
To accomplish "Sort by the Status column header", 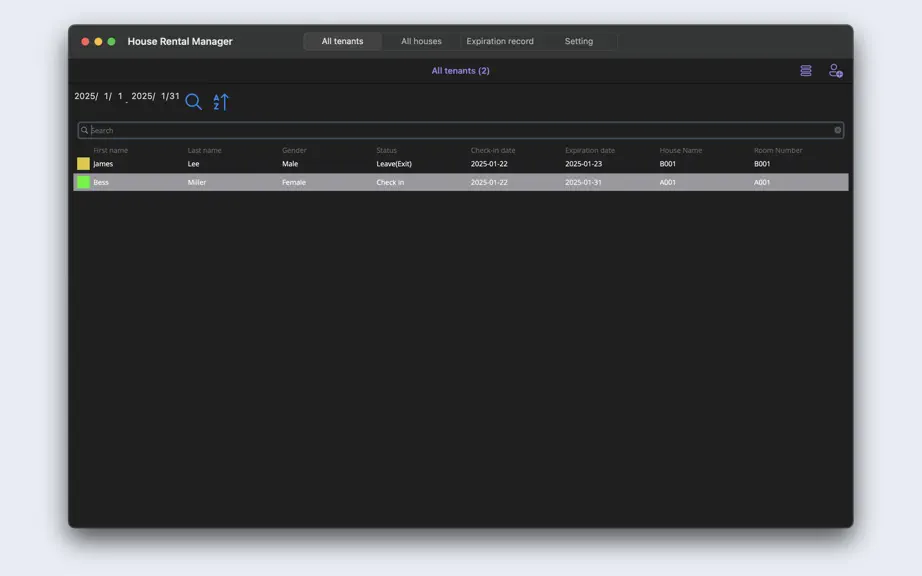I will 386,150.
